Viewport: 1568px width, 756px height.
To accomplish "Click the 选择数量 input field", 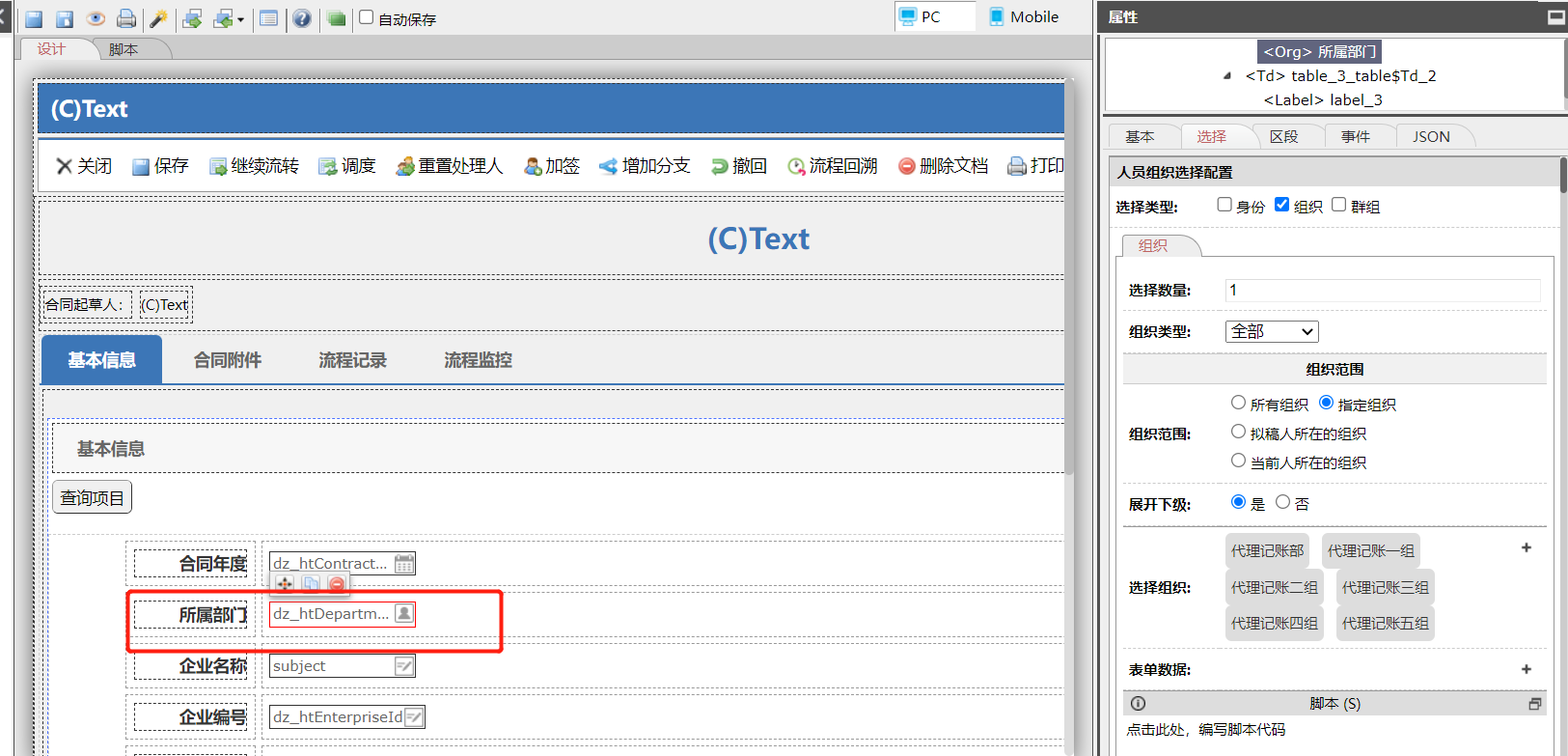I will coord(1383,290).
